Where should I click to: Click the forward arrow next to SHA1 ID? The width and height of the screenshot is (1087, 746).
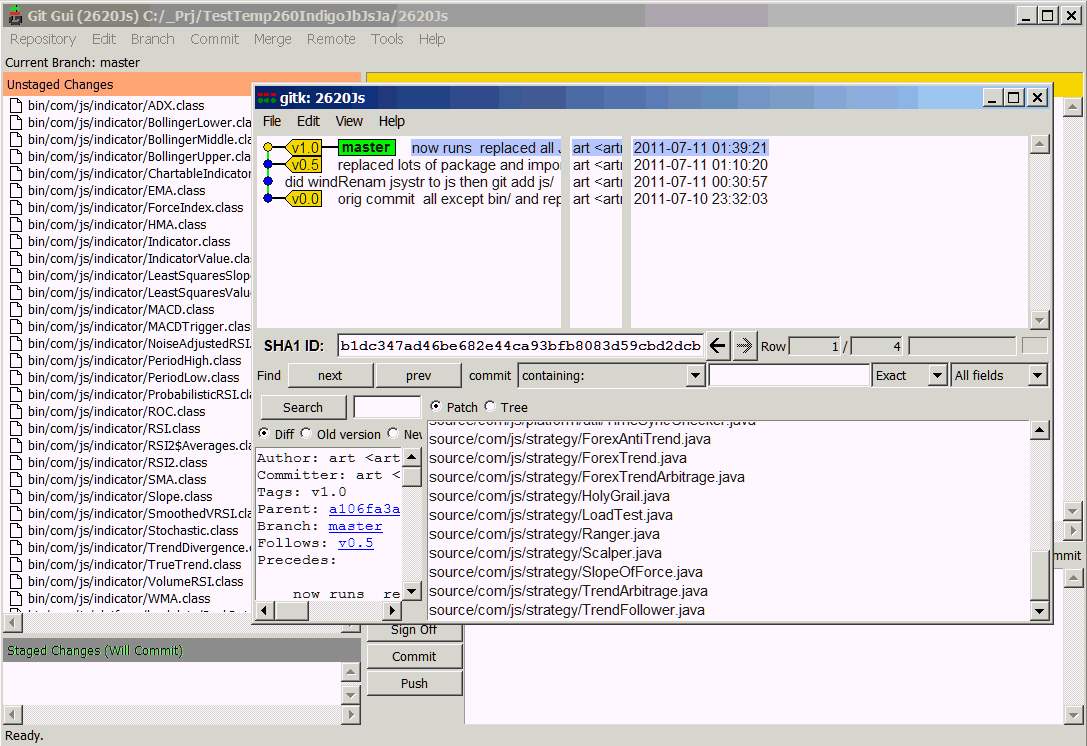tap(745, 345)
